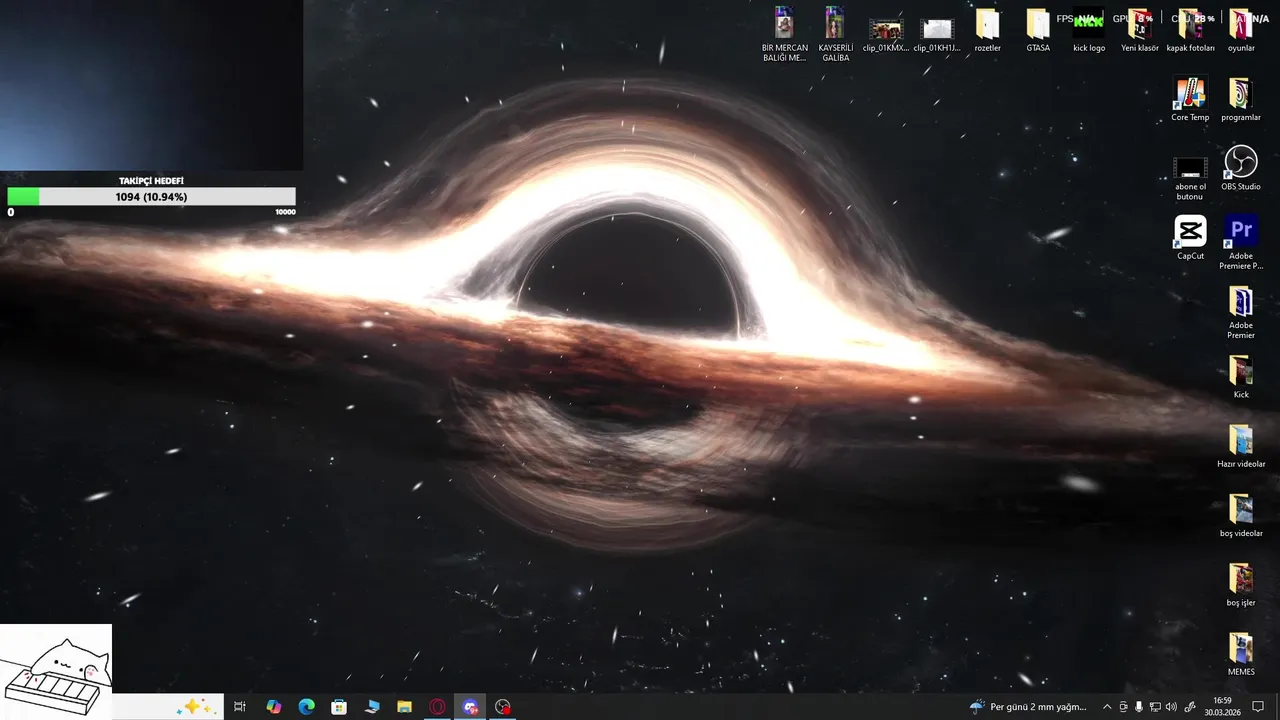Viewport: 1280px width, 720px height.
Task: Open the KAYSERİLİ GALİBA video file
Action: pyautogui.click(x=835, y=35)
